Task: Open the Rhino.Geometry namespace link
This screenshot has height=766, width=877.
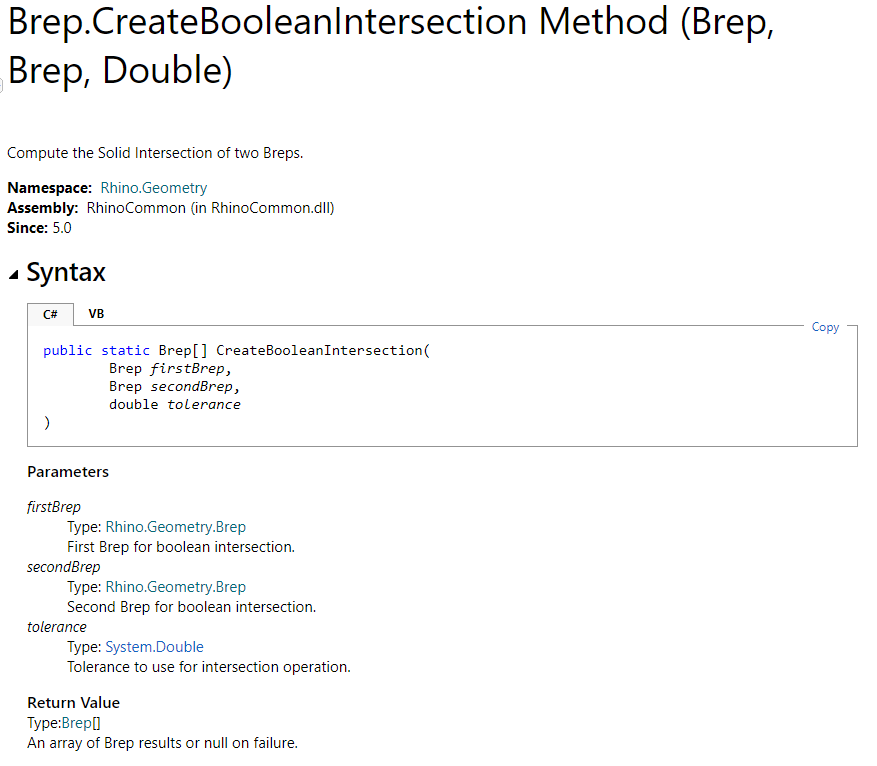Action: [x=153, y=188]
